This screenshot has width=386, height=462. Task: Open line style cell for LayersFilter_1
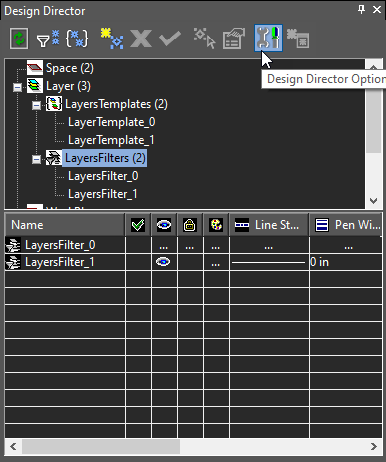click(x=269, y=262)
